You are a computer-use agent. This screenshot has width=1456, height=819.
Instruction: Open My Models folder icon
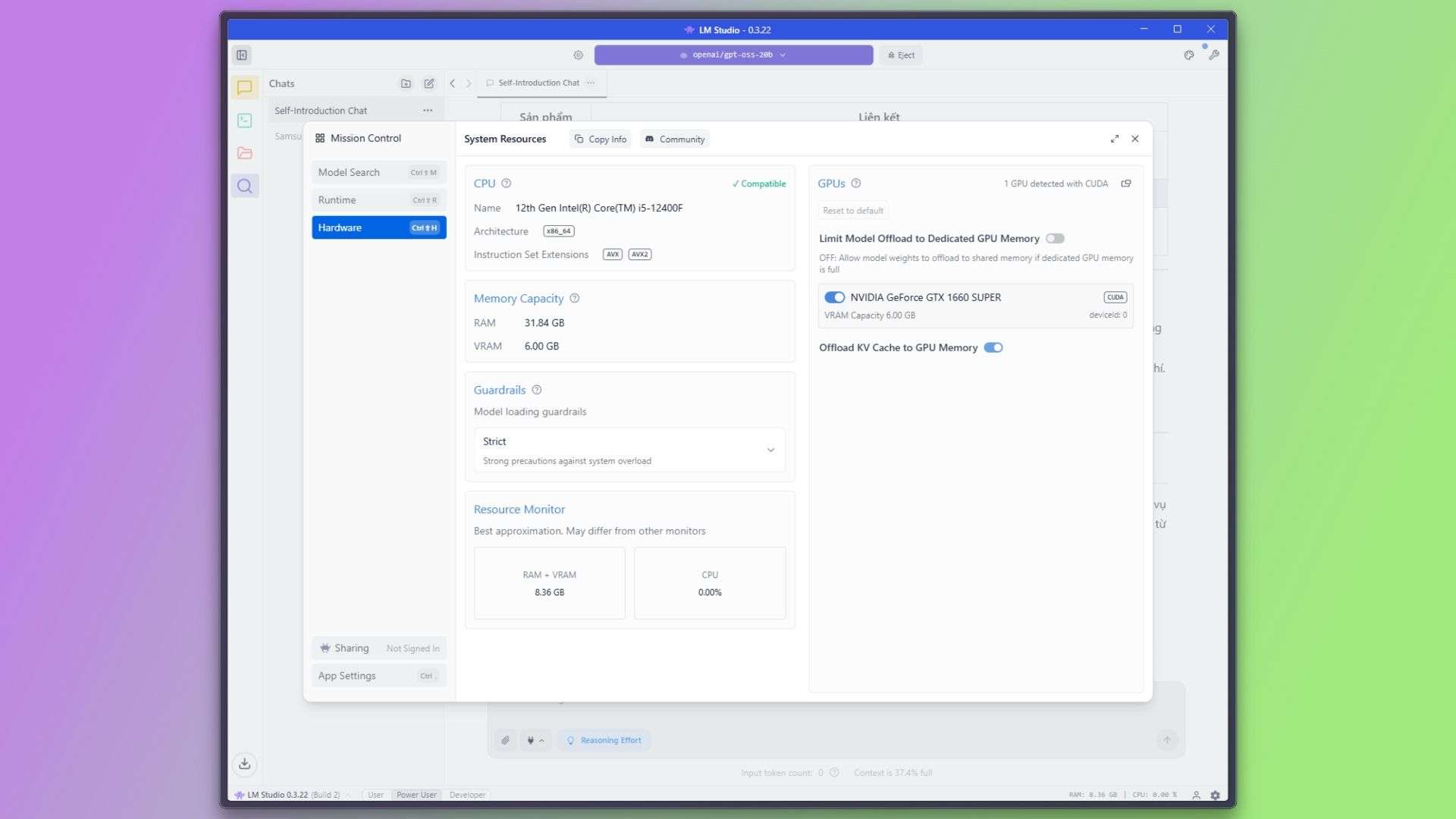pyautogui.click(x=244, y=153)
